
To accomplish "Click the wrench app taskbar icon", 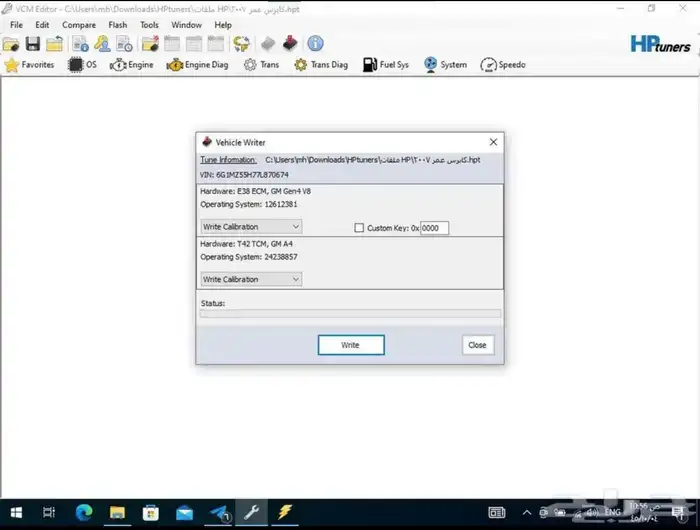I will coord(251,513).
